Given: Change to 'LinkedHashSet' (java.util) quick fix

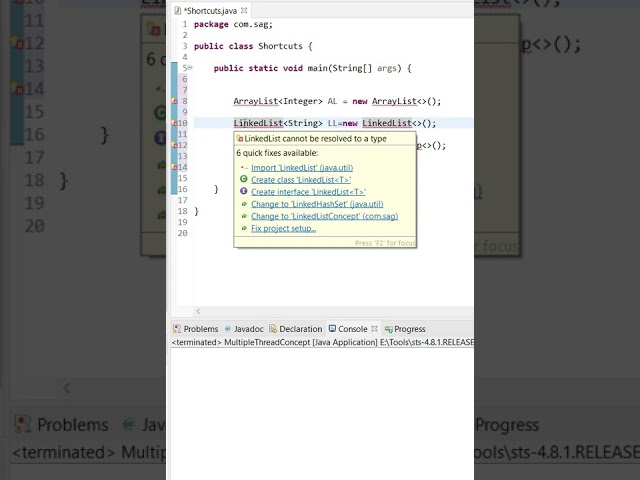Looking at the screenshot, I should click(x=317, y=204).
